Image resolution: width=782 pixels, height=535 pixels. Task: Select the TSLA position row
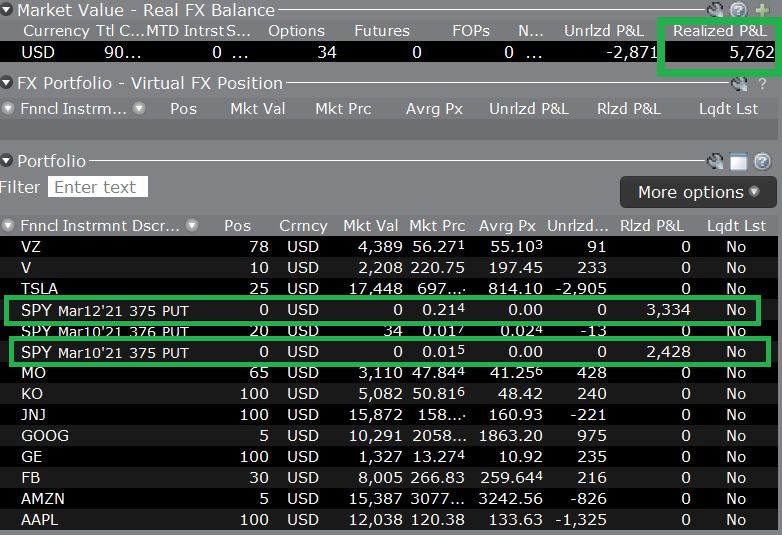pos(389,288)
